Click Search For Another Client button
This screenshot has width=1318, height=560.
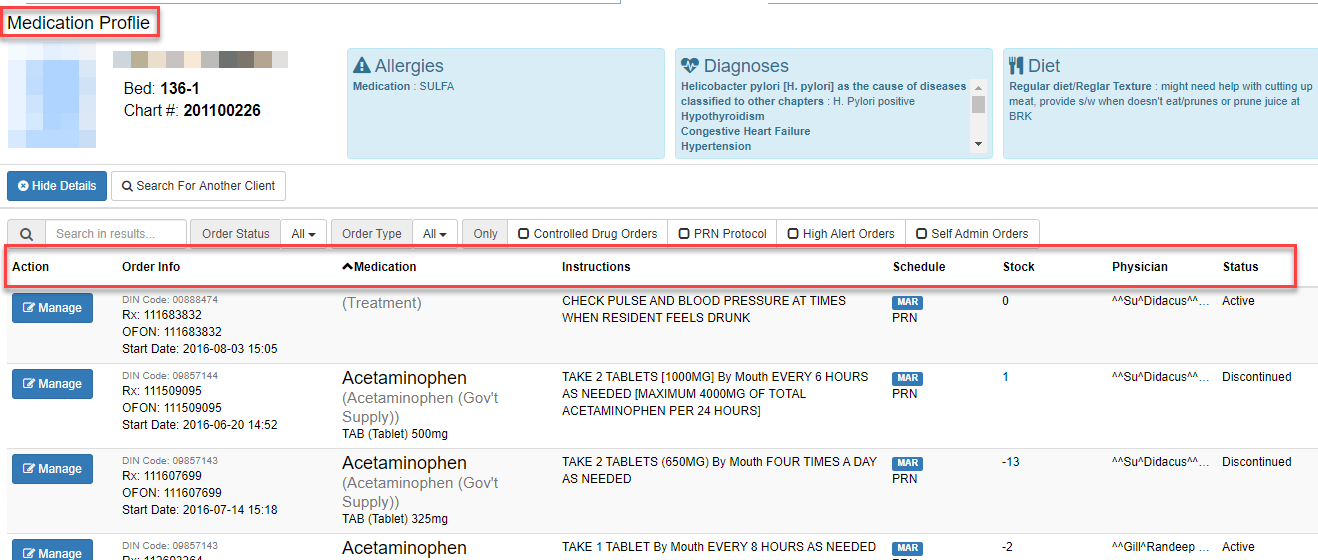pyautogui.click(x=198, y=186)
